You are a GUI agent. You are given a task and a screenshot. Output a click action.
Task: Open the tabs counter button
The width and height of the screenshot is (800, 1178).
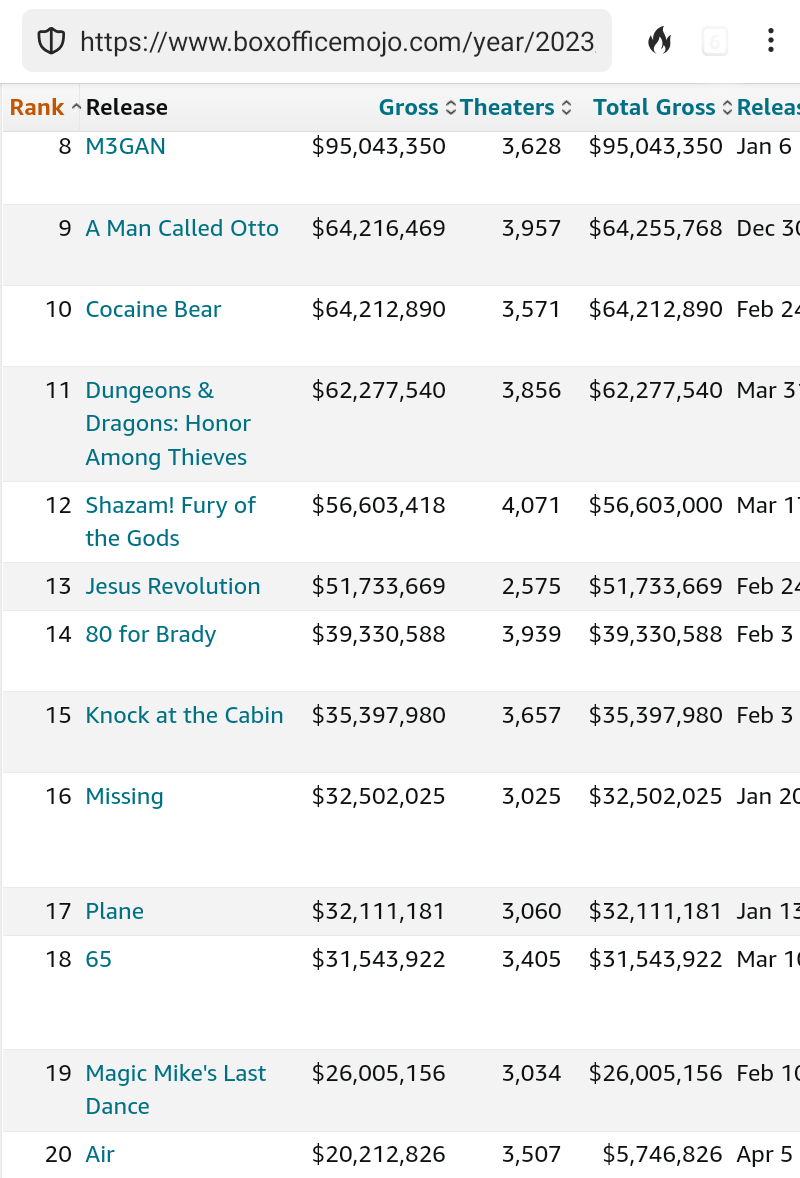click(x=714, y=41)
